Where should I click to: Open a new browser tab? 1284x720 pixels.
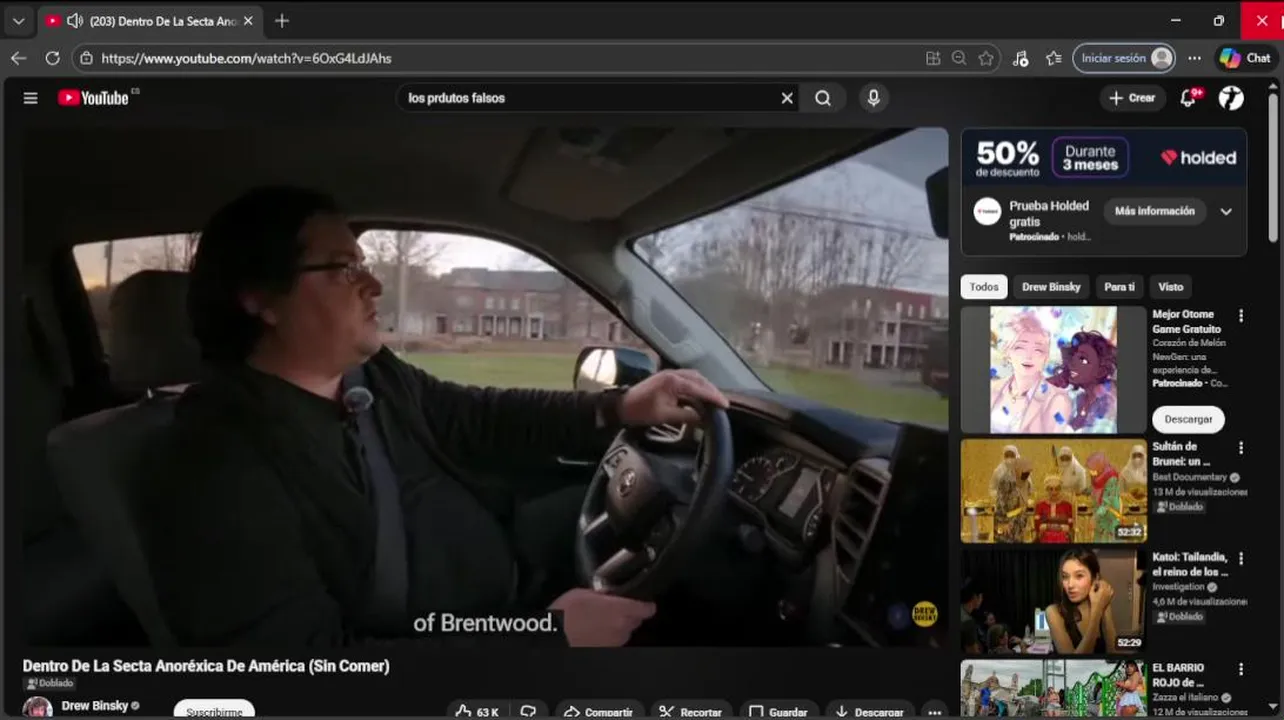point(282,20)
